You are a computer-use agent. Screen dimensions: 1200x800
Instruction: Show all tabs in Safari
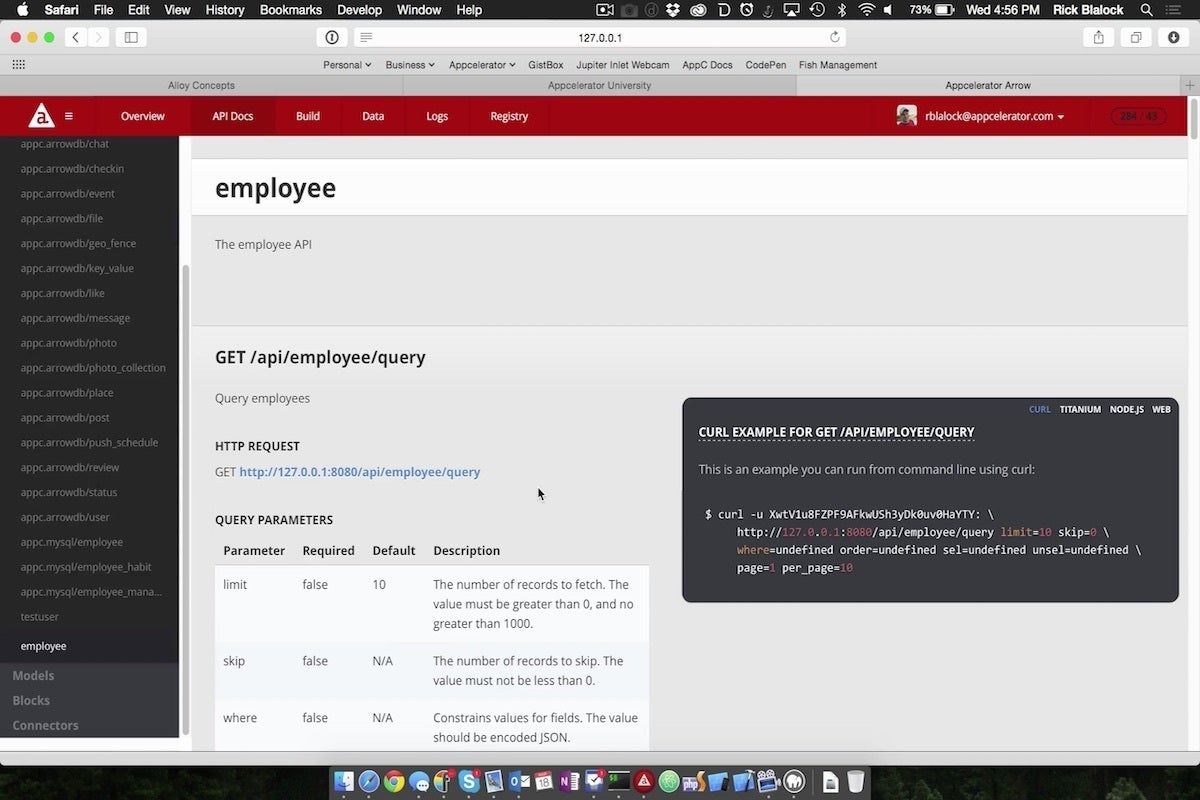[1136, 37]
